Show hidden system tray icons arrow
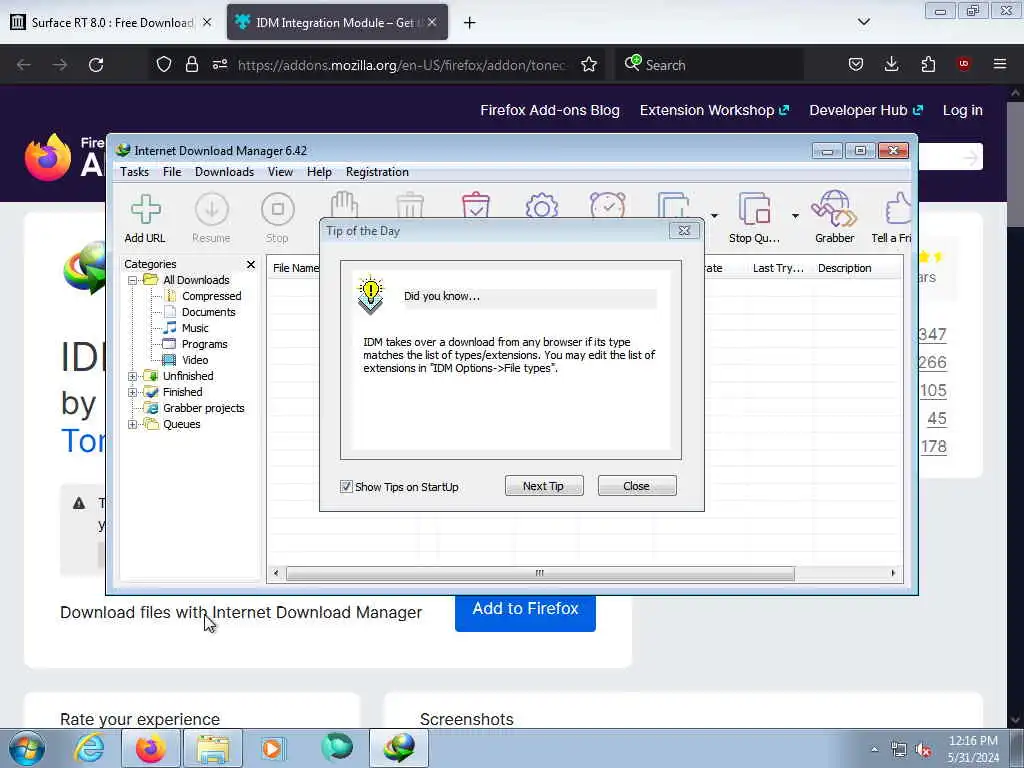Image resolution: width=1024 pixels, height=768 pixels. tap(874, 749)
